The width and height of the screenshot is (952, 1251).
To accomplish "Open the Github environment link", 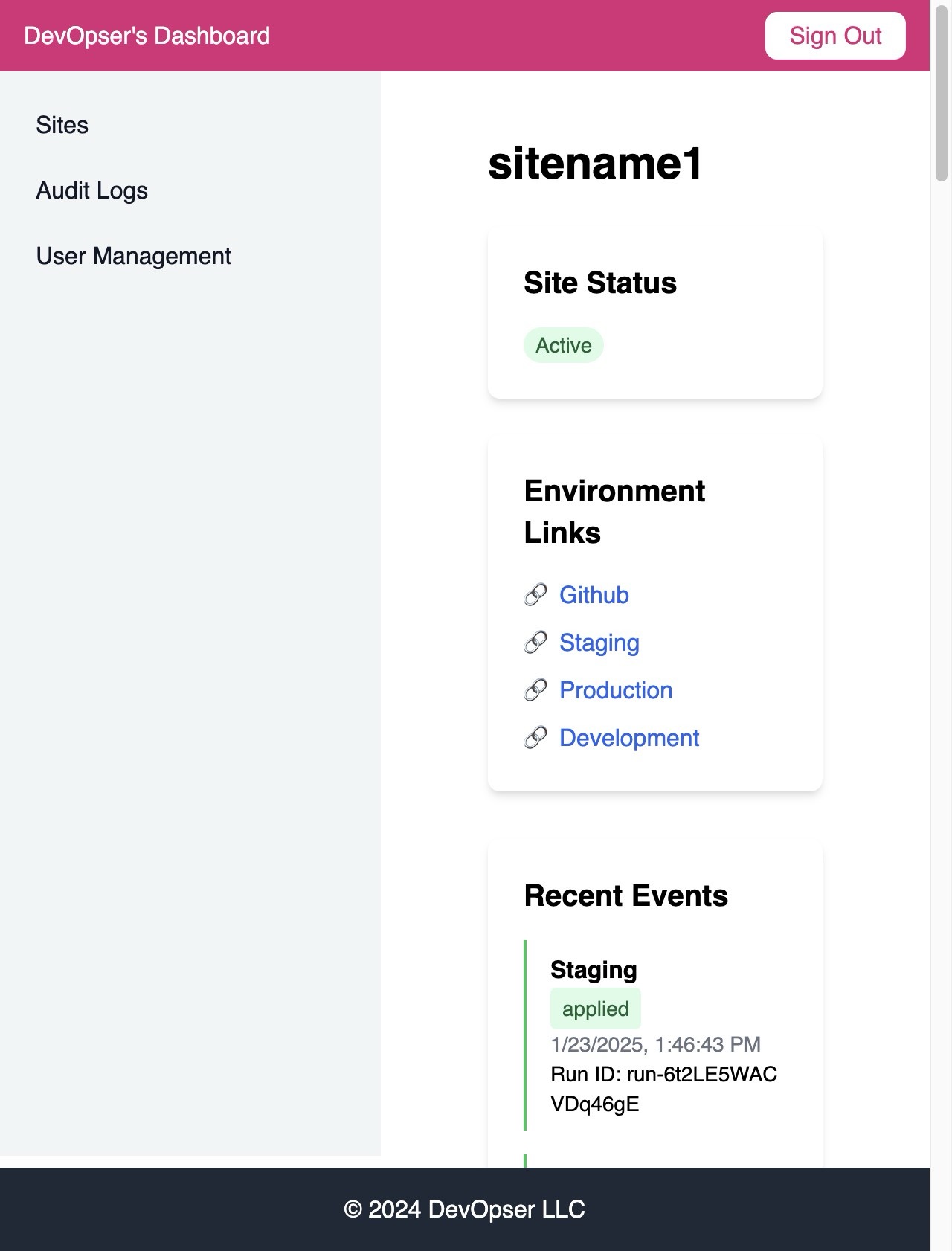I will [x=594, y=595].
